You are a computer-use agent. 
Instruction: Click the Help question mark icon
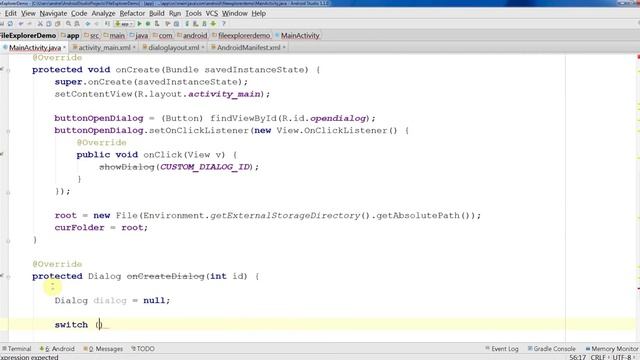(x=223, y=24)
